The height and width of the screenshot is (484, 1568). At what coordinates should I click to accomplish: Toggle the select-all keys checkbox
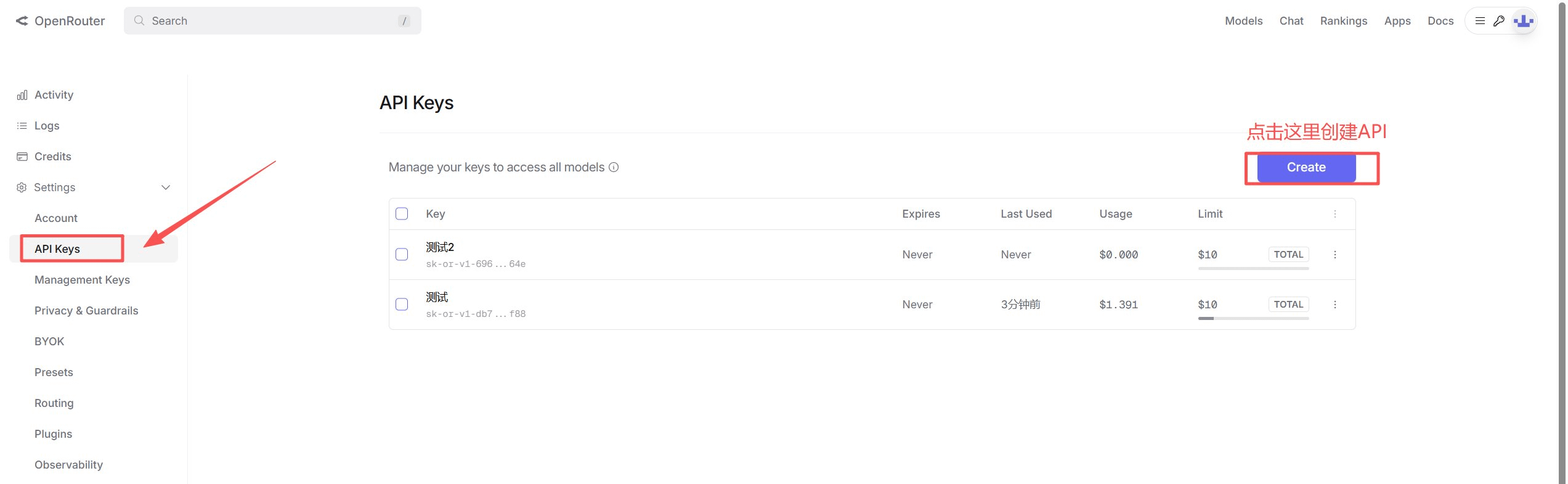coord(402,214)
